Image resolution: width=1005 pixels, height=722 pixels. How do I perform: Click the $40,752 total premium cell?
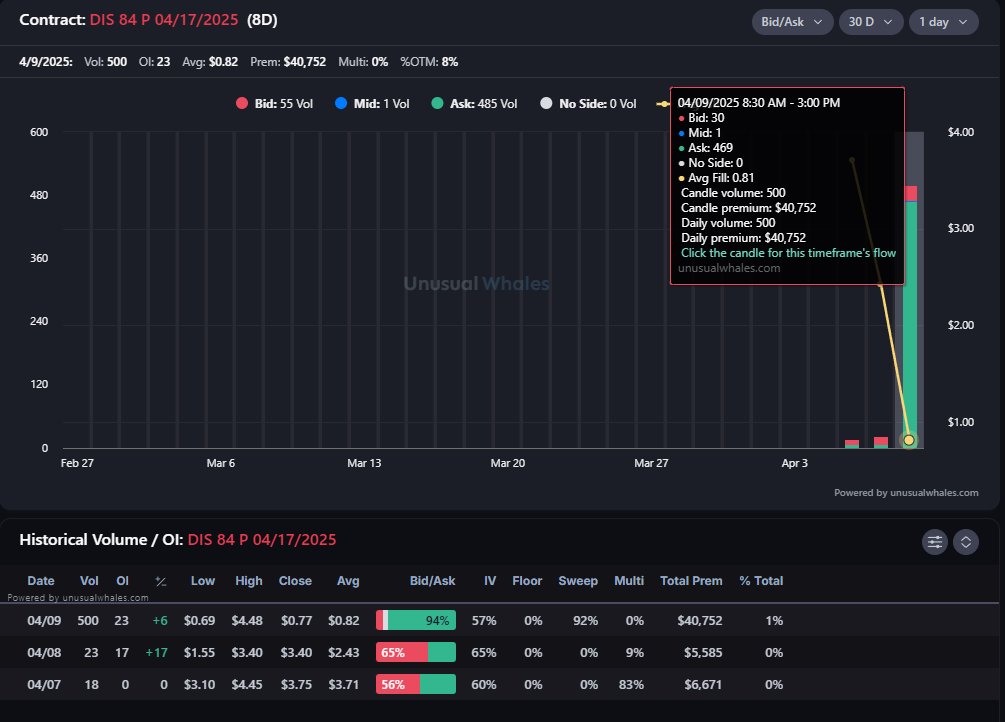700,621
